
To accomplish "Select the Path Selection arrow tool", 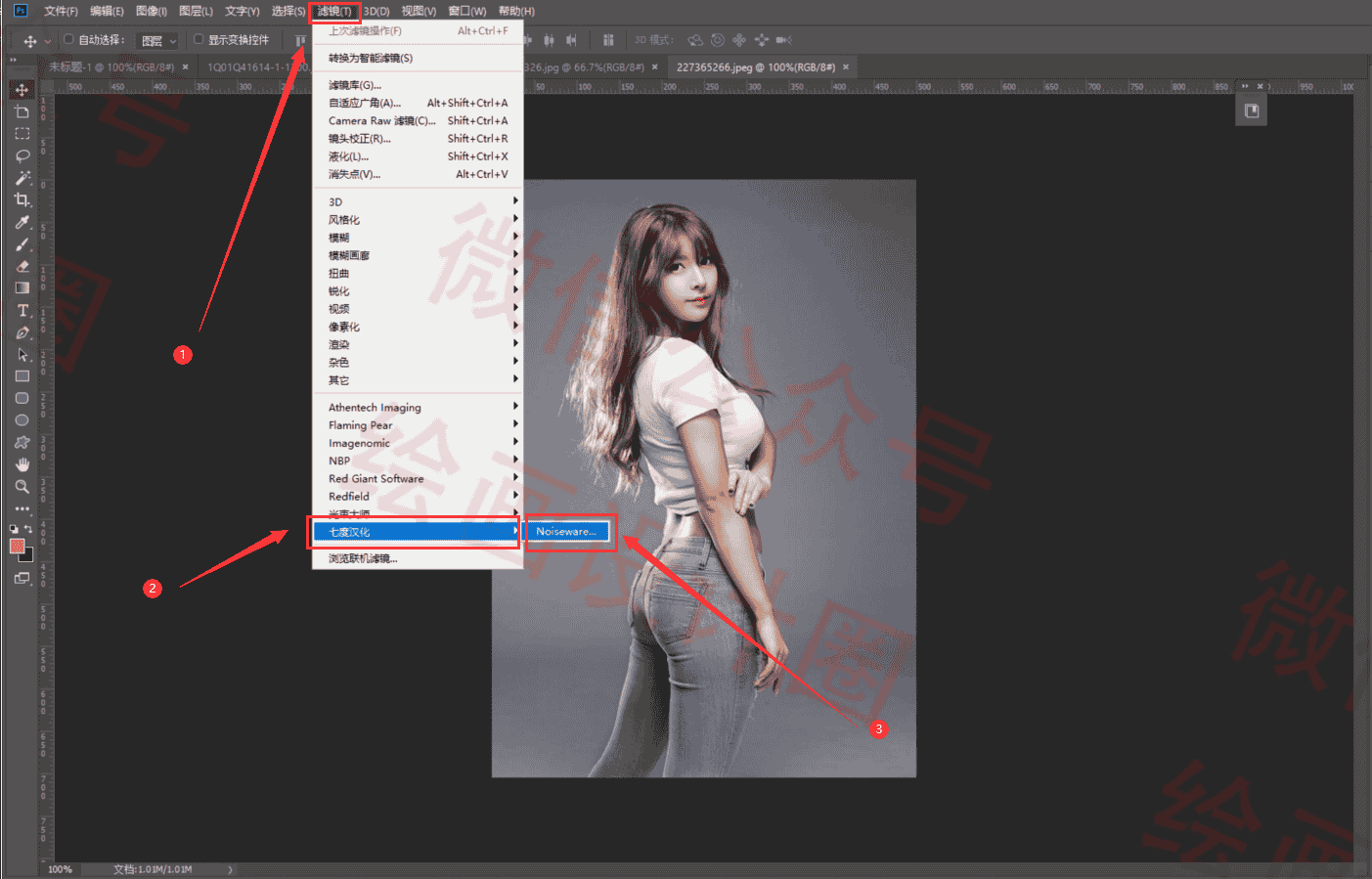I will point(22,355).
